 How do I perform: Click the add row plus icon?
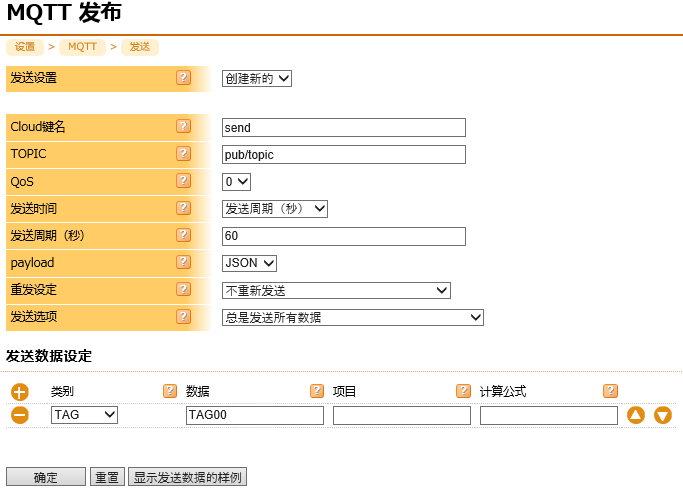(20, 392)
